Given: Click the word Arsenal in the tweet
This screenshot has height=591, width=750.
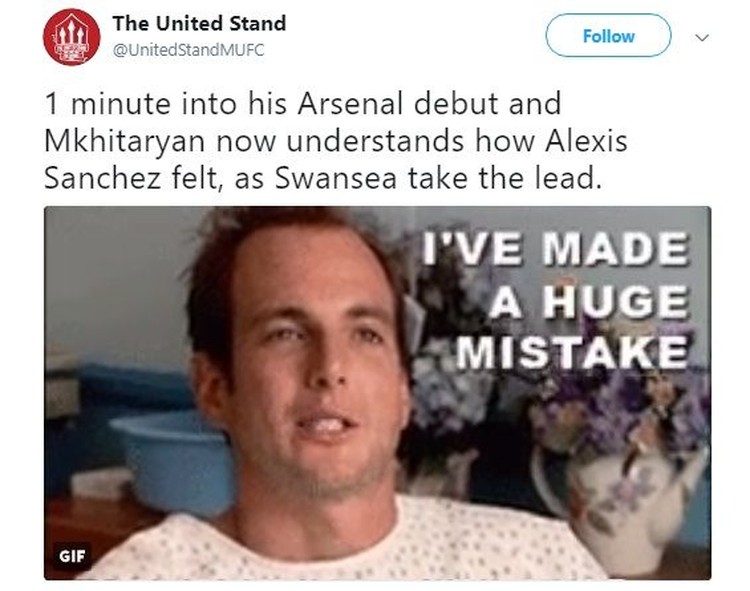Looking at the screenshot, I should tap(350, 104).
